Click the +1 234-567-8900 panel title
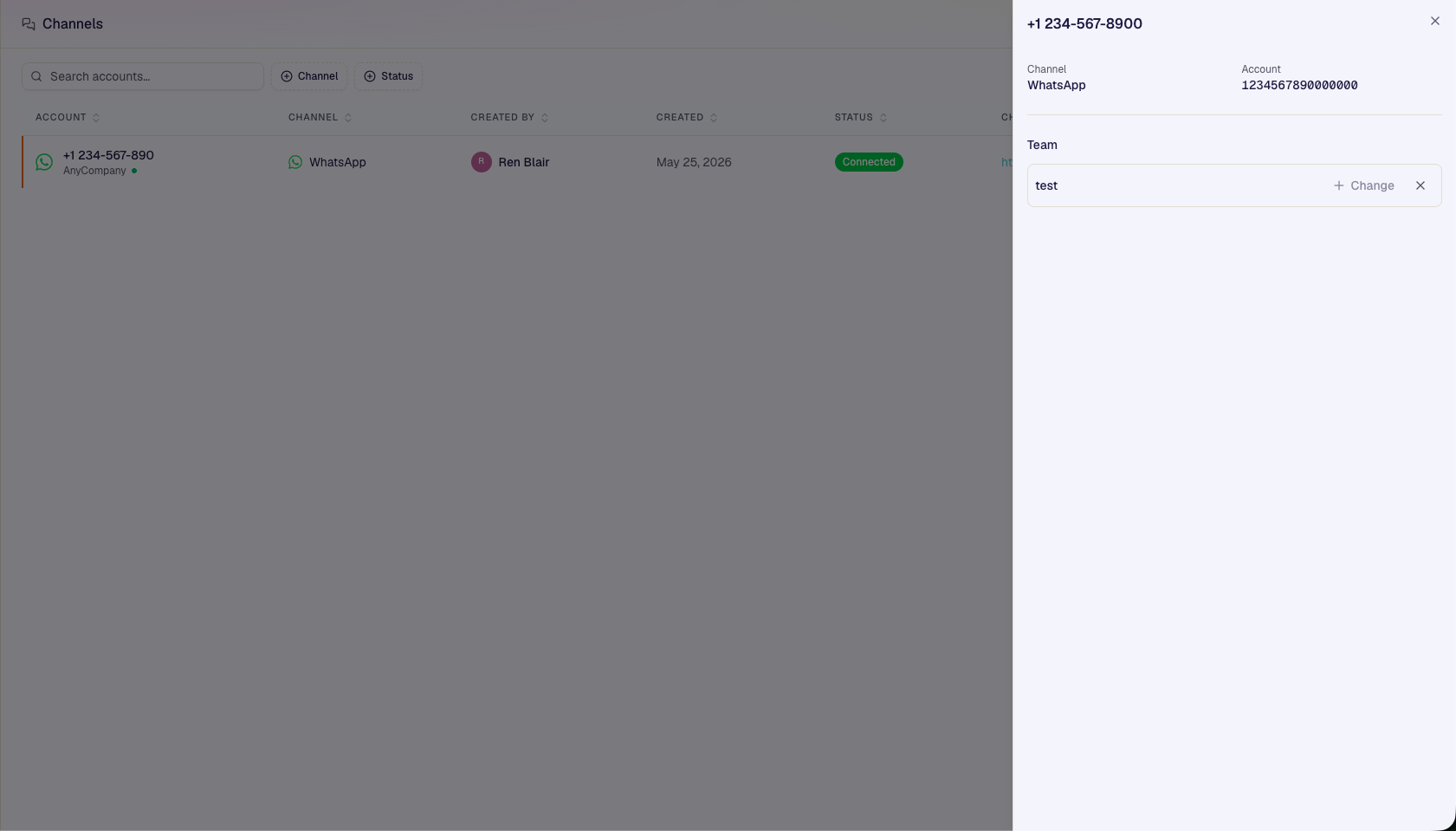Viewport: 1456px width, 831px height. (x=1084, y=23)
